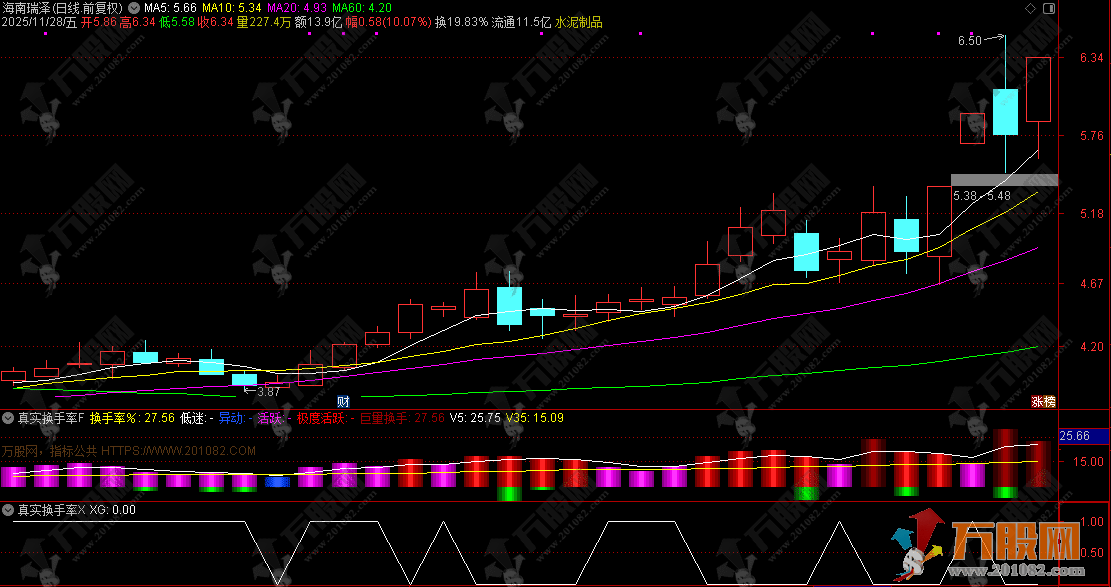1111x587 pixels.
Task: Click the gray 5.38-5.48 gap zone bar
Action: pos(1004,180)
